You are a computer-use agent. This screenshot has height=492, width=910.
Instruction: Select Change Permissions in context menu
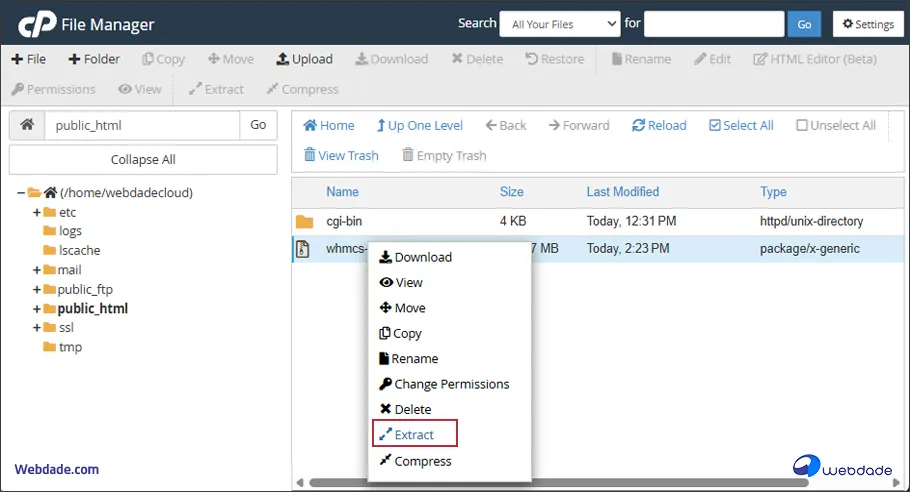tap(451, 384)
